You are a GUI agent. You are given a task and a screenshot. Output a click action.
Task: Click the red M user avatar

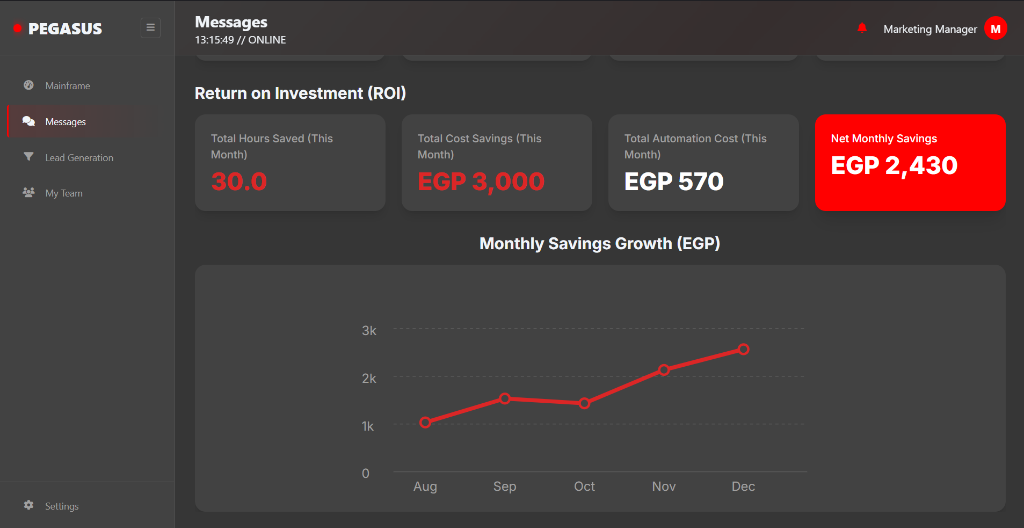click(x=995, y=29)
